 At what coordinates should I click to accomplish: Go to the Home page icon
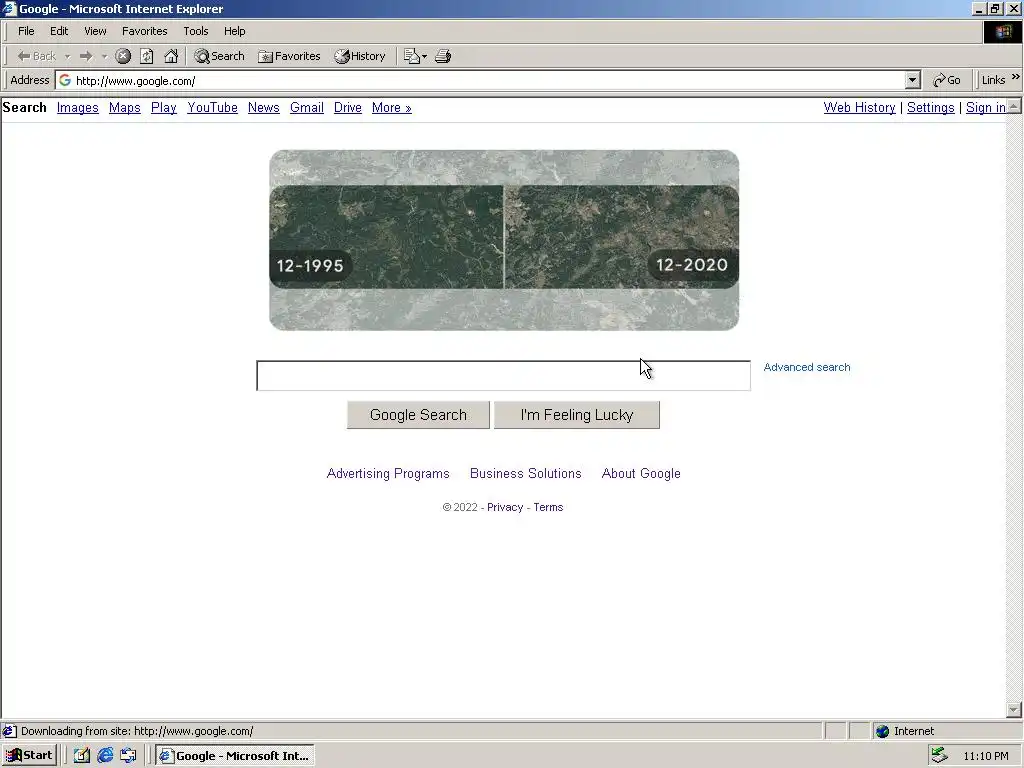pos(171,56)
